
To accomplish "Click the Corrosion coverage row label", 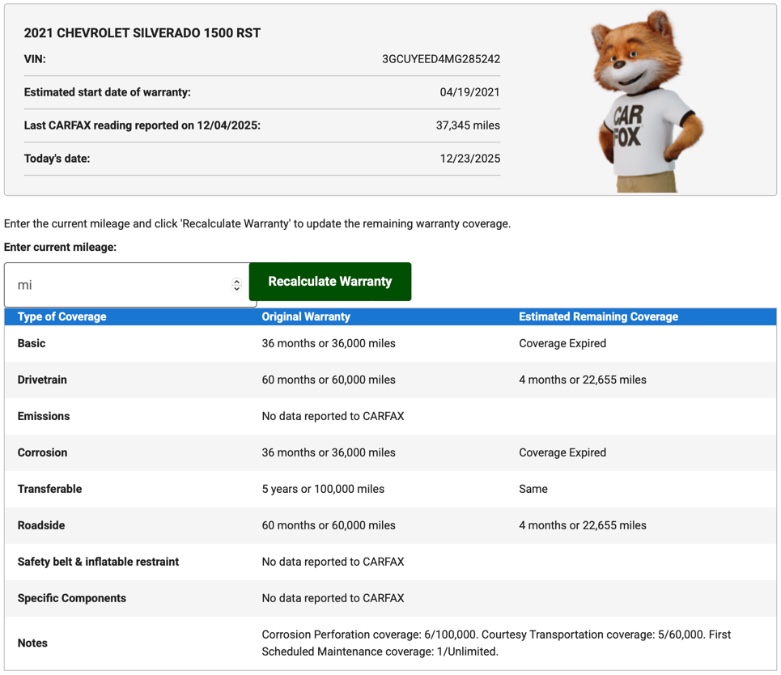I will pyautogui.click(x=43, y=453).
